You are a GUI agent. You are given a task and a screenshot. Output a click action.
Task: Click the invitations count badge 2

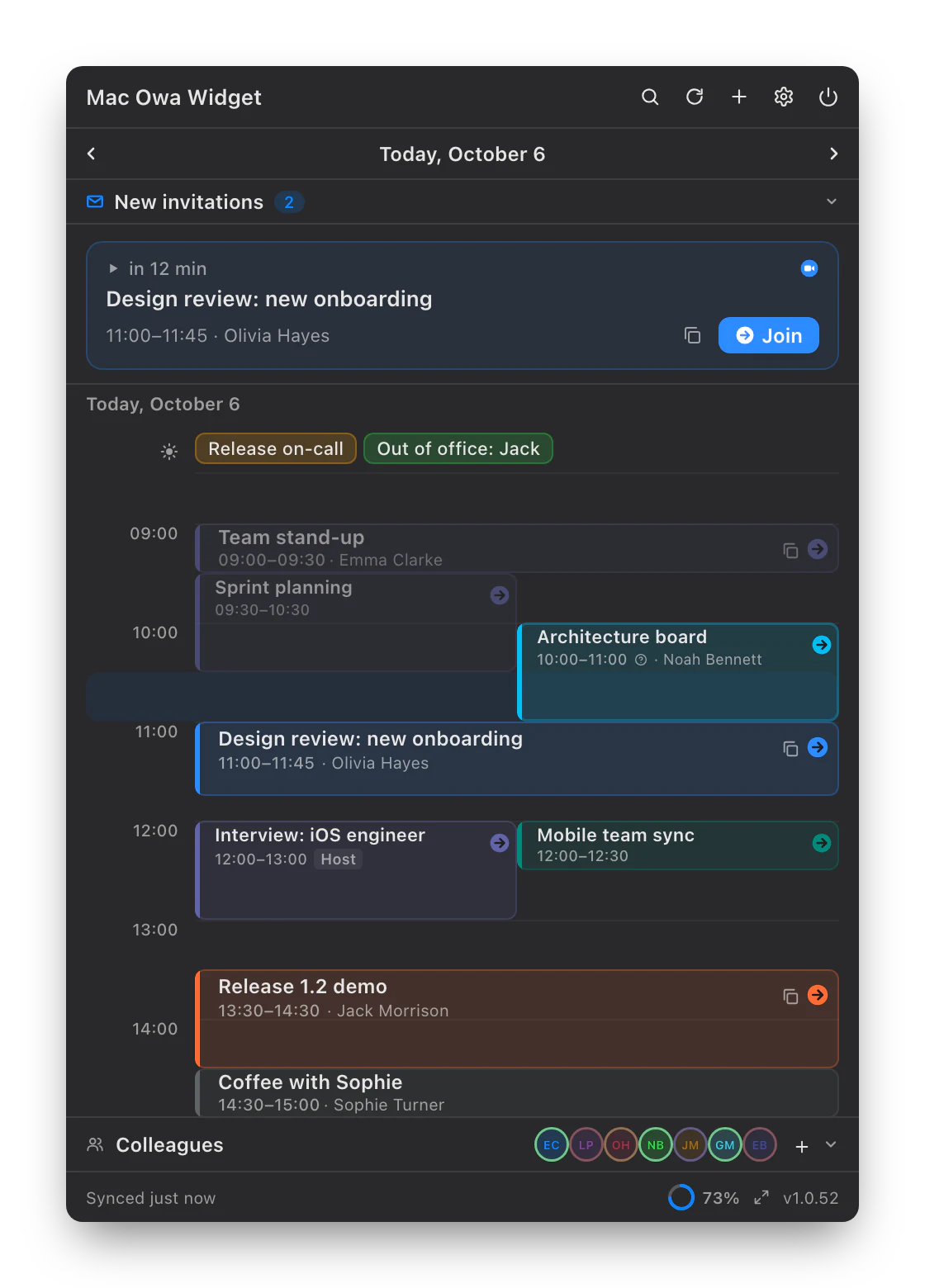289,202
